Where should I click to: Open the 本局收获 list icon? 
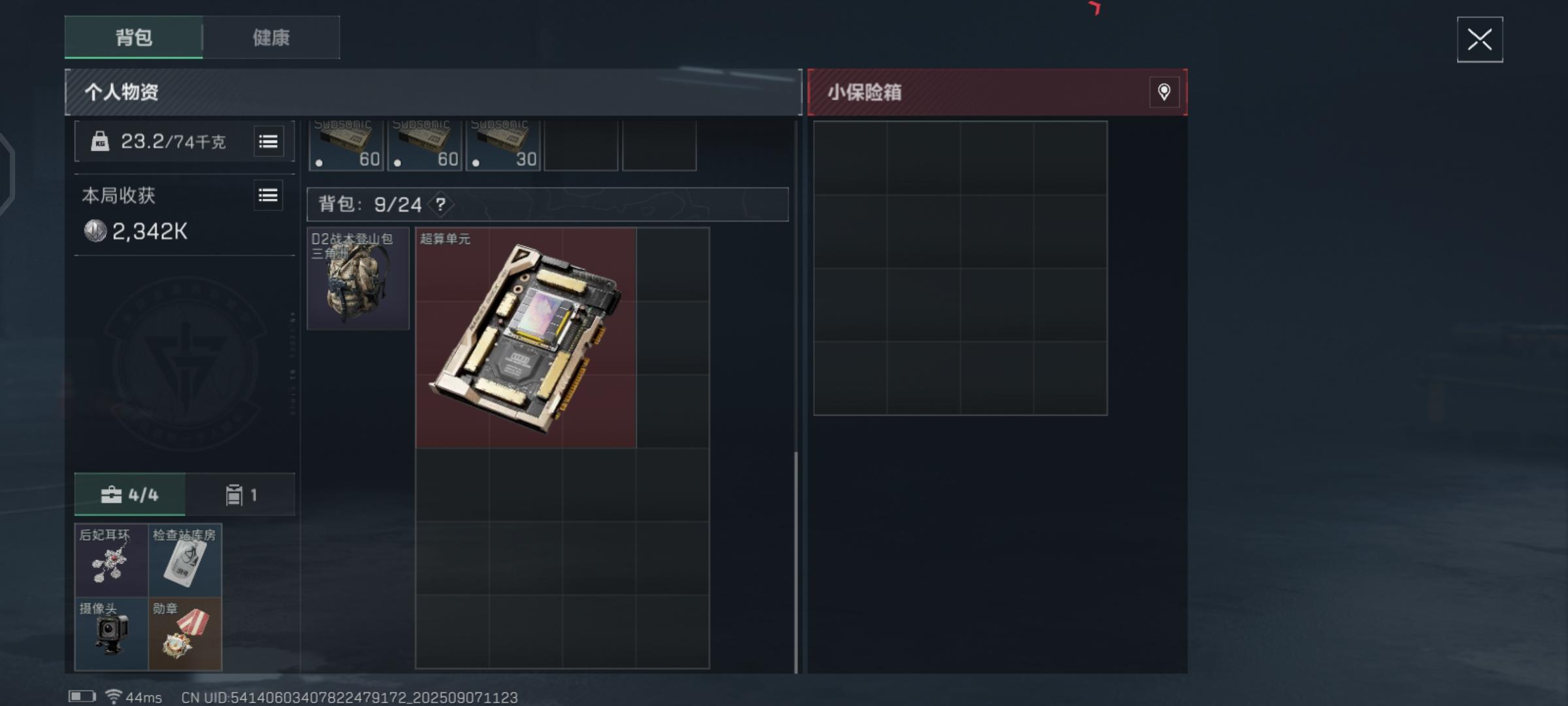click(x=268, y=195)
